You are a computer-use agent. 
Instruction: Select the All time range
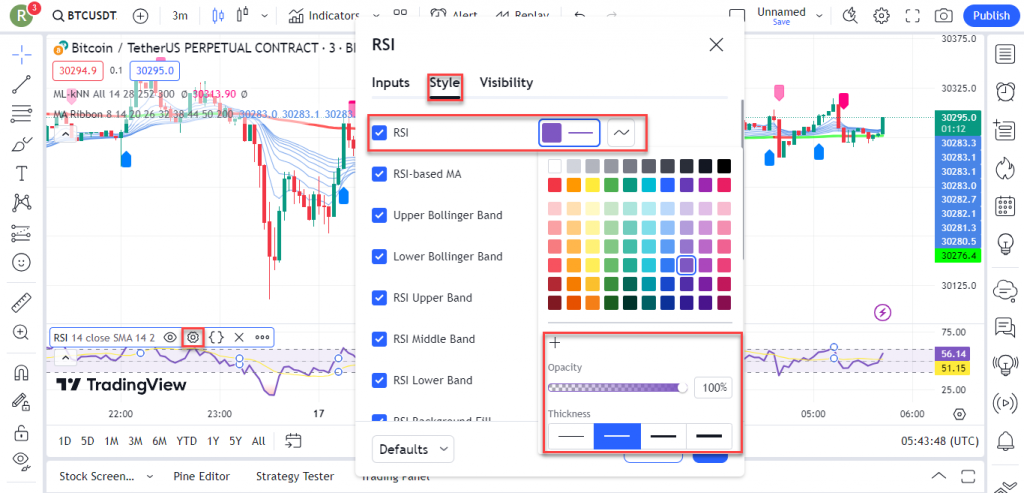pos(259,441)
